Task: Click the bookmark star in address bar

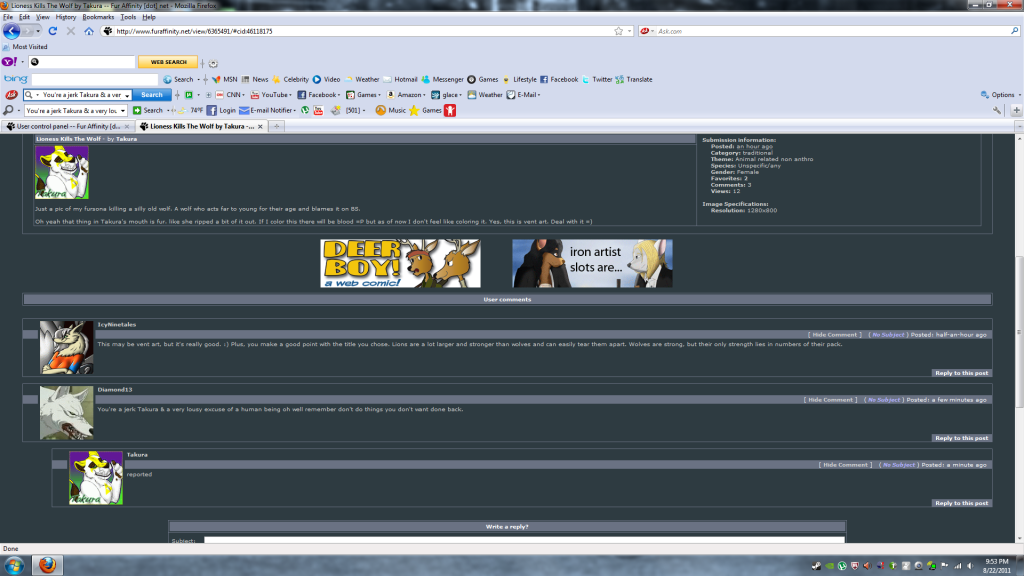Action: point(619,31)
